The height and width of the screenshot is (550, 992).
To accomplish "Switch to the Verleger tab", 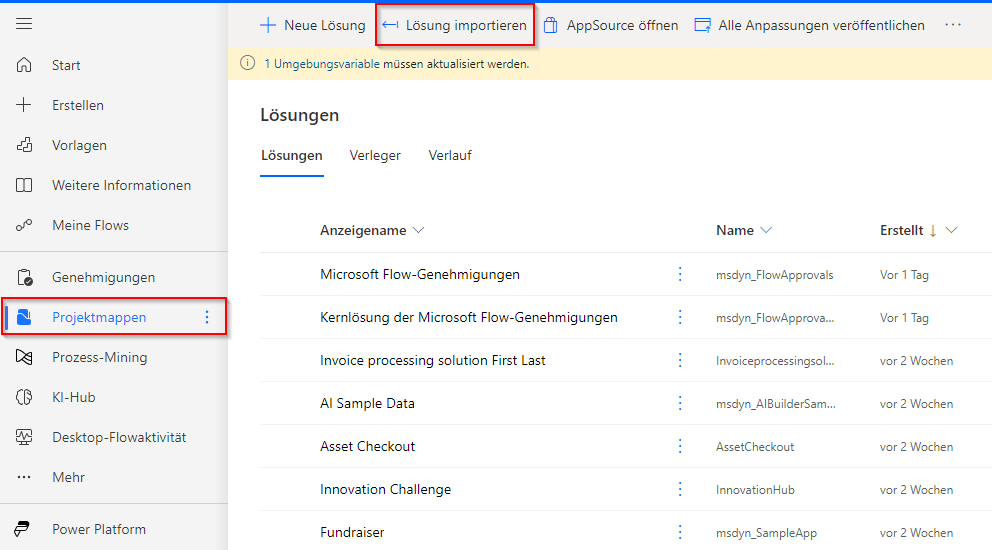I will (375, 156).
